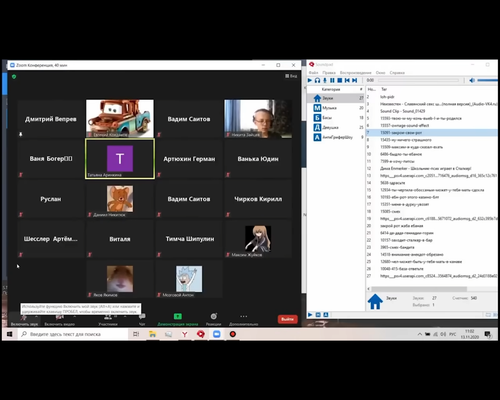The width and height of the screenshot is (500, 400).
Task: Click the third small icon in Soundpad's bottom bar
Action: click(x=326, y=315)
